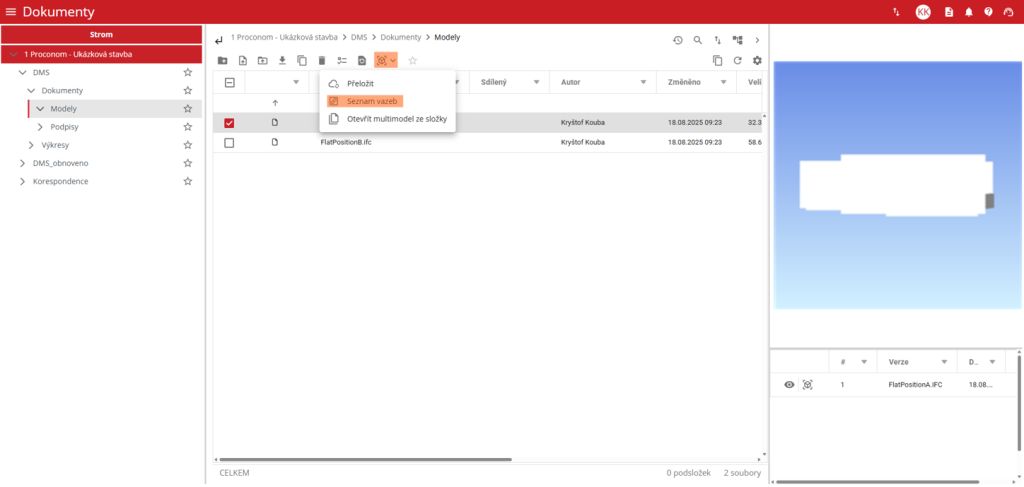Click the 'Dokumenty' breadcrumb link
1024x487 pixels.
click(x=400, y=37)
